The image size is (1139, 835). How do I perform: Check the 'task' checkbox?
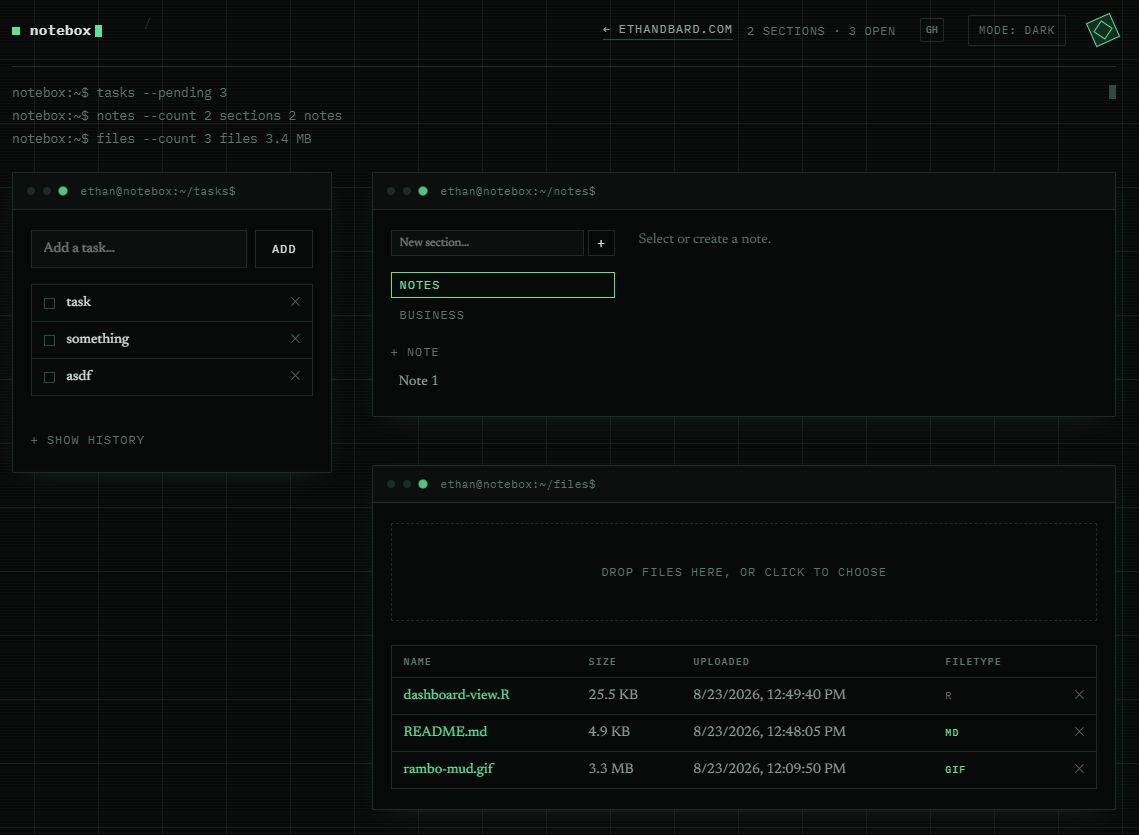(49, 303)
